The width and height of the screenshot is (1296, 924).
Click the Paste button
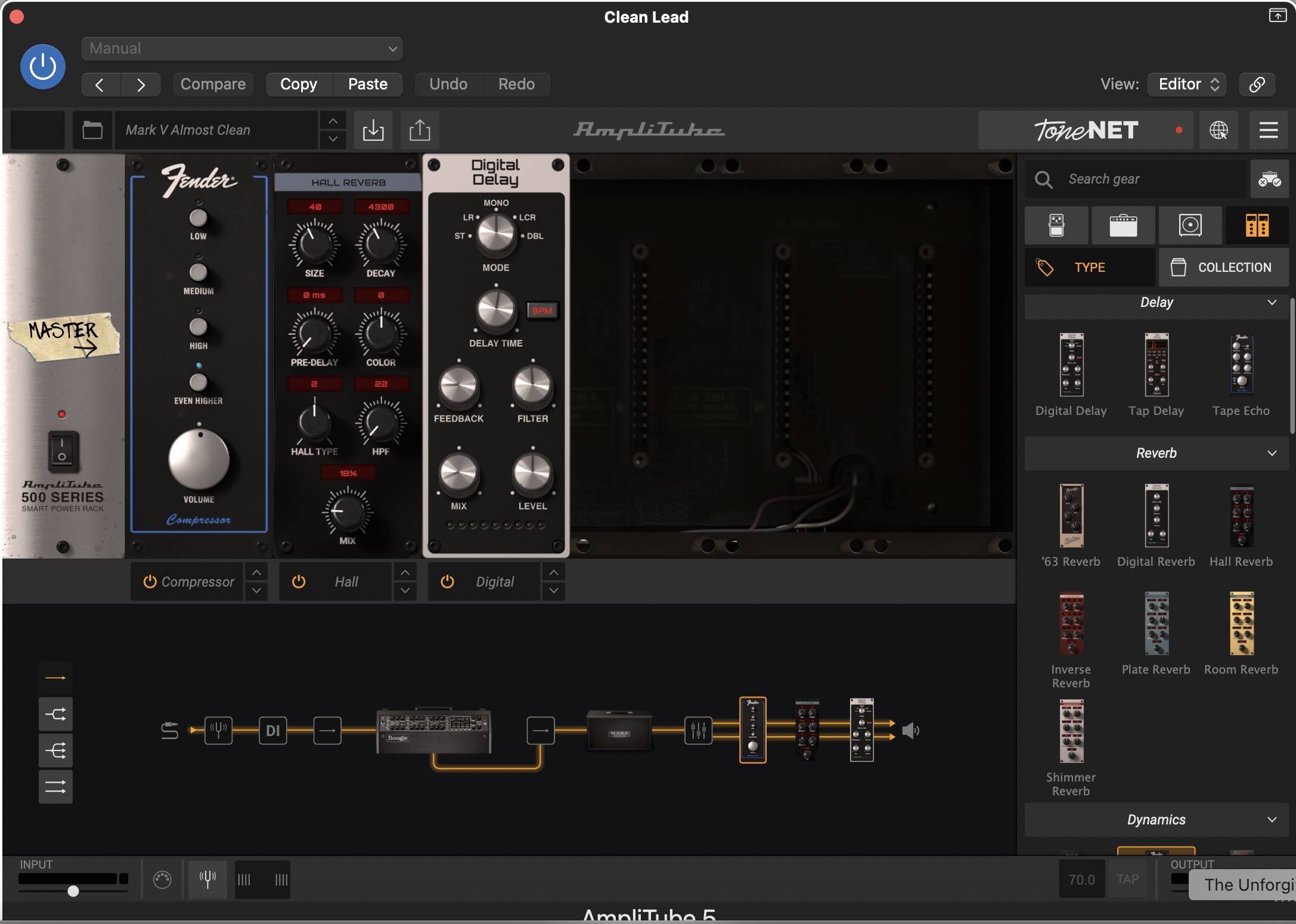368,84
